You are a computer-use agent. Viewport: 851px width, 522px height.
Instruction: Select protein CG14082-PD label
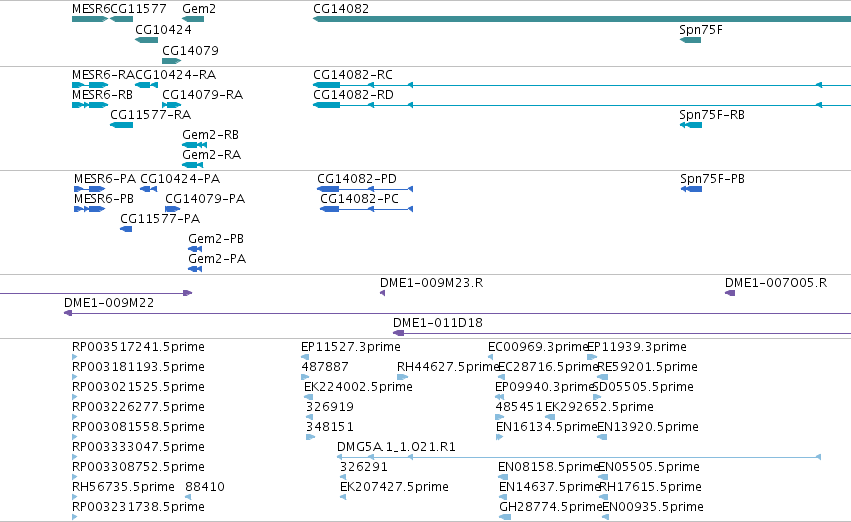coord(357,179)
